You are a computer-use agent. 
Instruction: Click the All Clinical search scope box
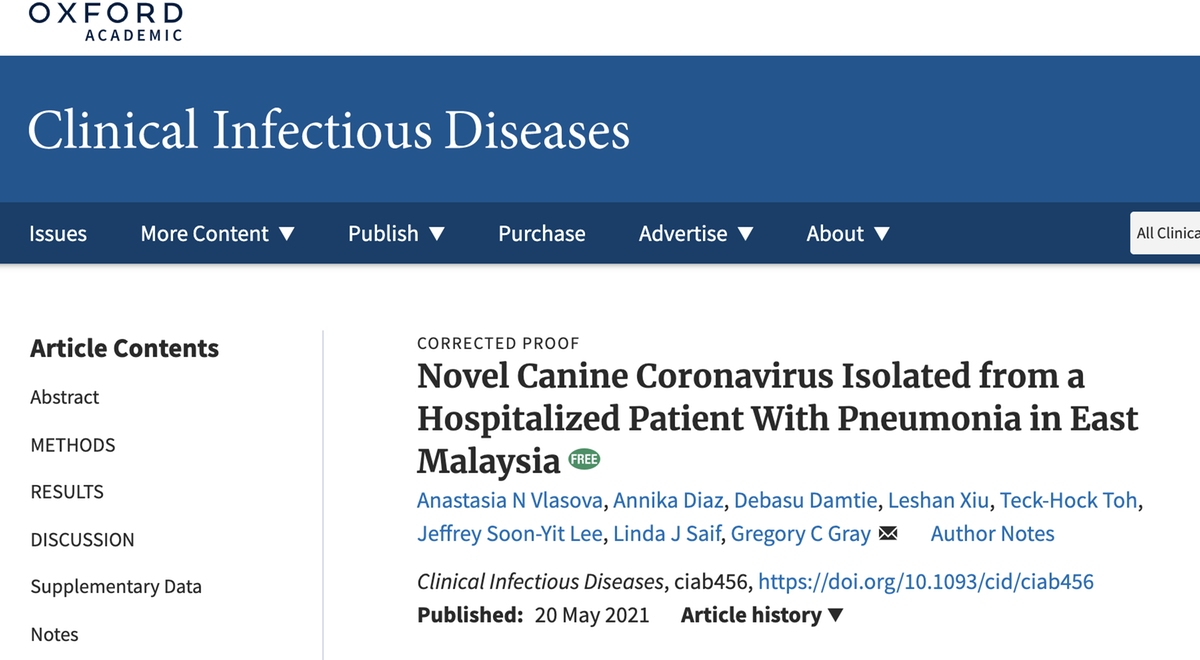pyautogui.click(x=1166, y=234)
